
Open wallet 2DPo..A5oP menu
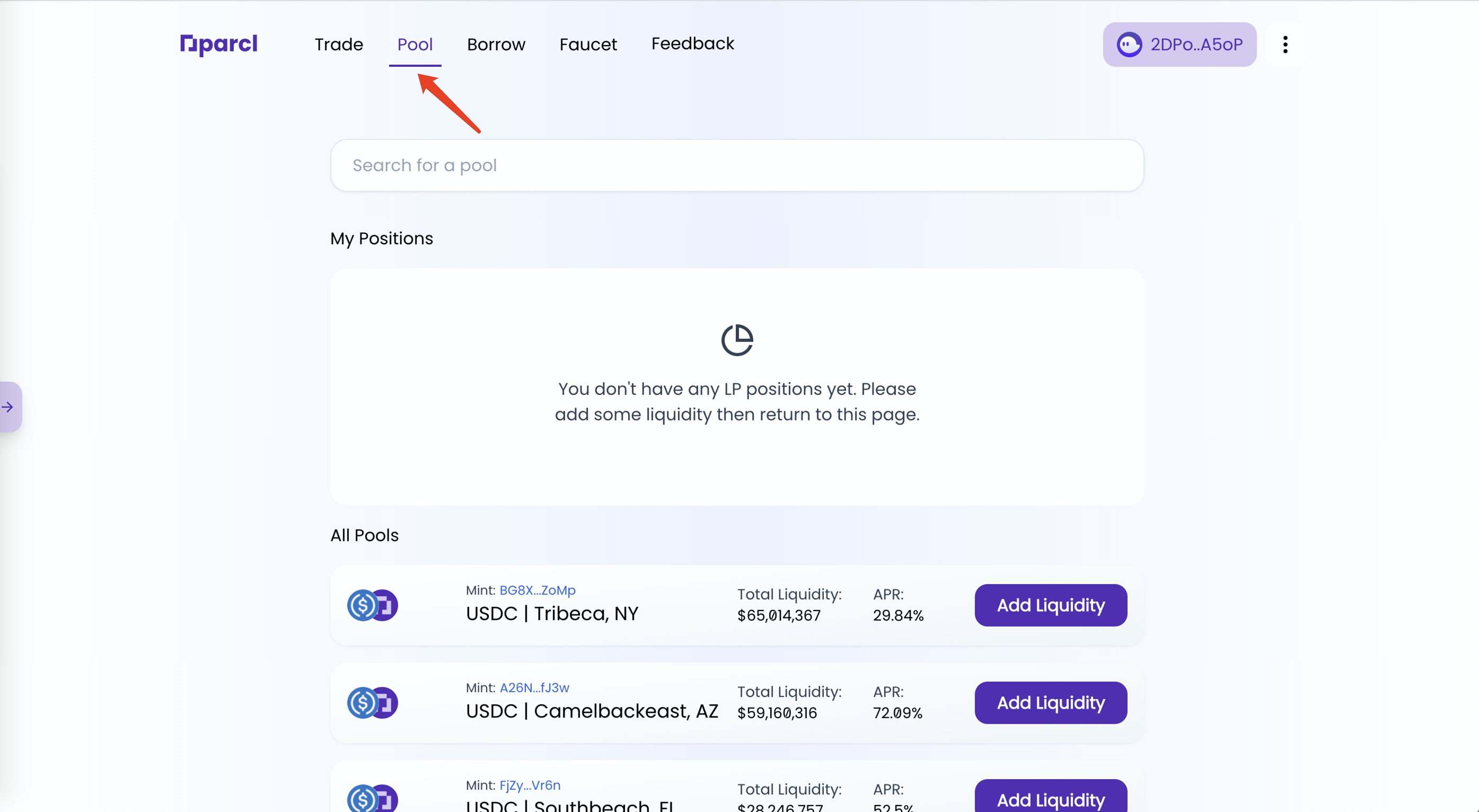tap(1179, 44)
